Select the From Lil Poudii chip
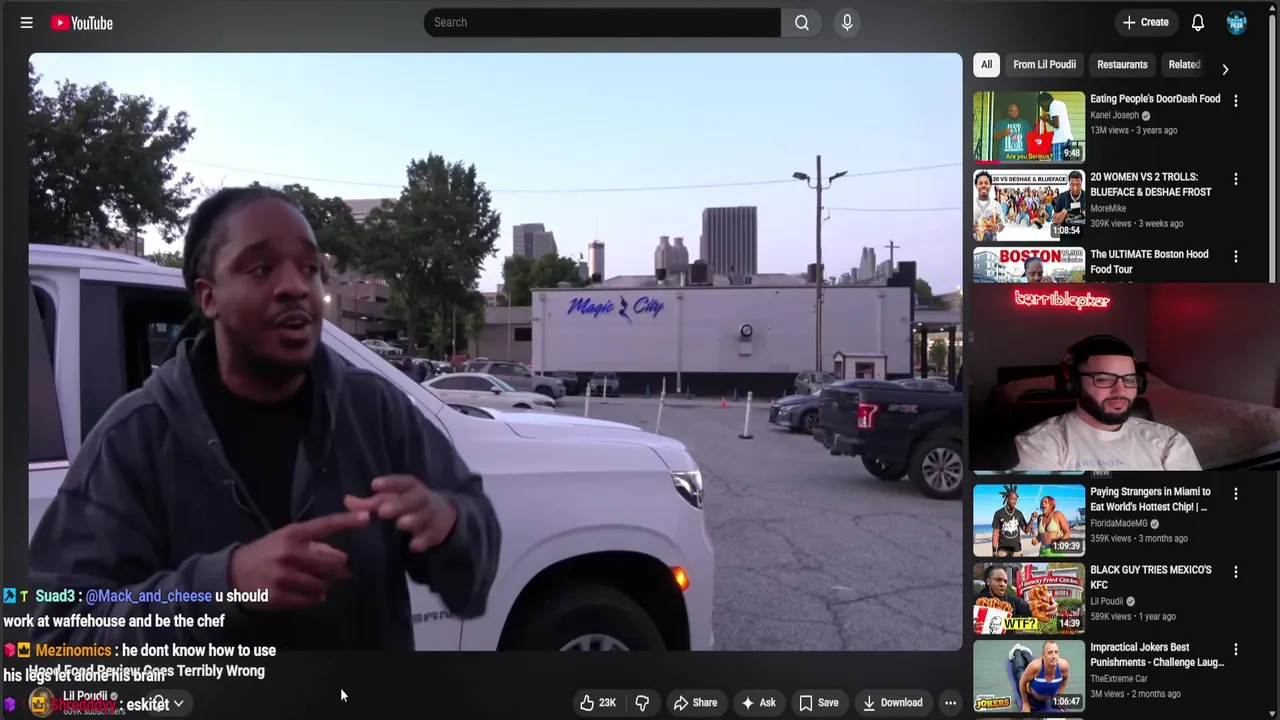Image resolution: width=1280 pixels, height=720 pixels. pyautogui.click(x=1044, y=64)
